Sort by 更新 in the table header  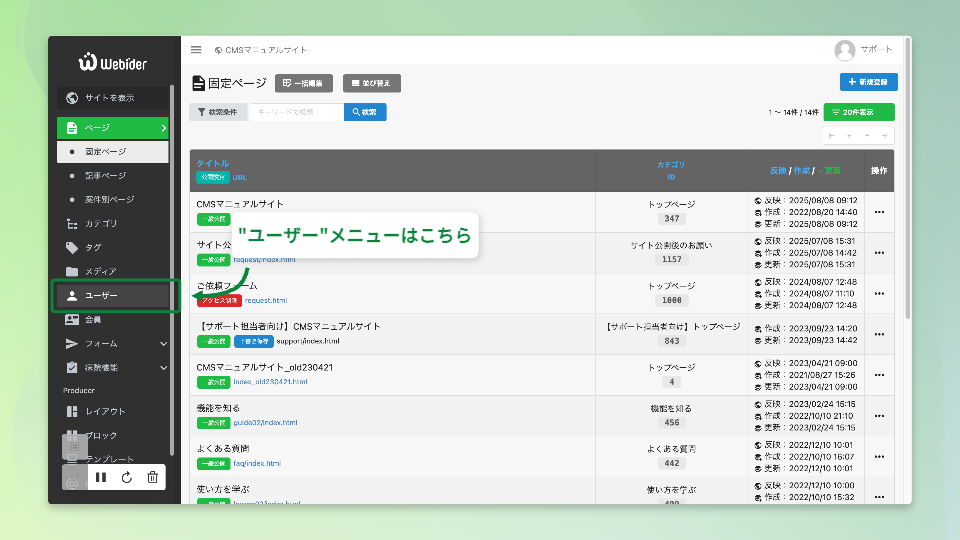click(831, 171)
